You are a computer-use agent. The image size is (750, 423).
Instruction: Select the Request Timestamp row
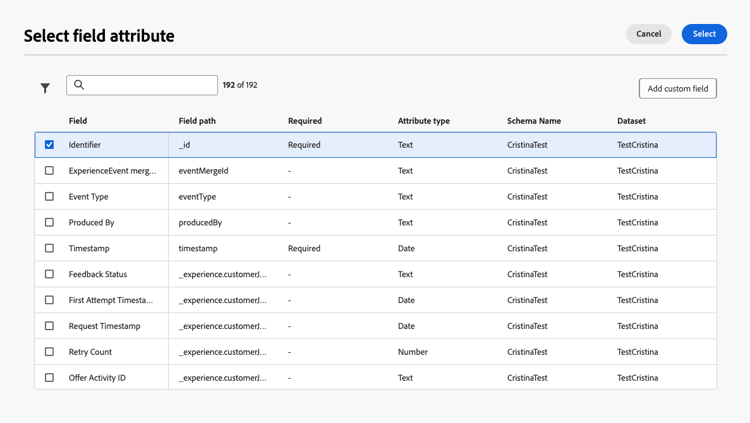click(x=105, y=326)
